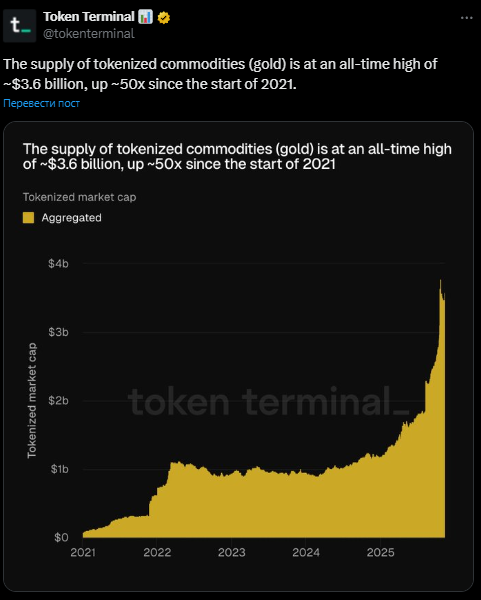Click the gold verified badge
The image size is (481, 600).
tap(164, 18)
